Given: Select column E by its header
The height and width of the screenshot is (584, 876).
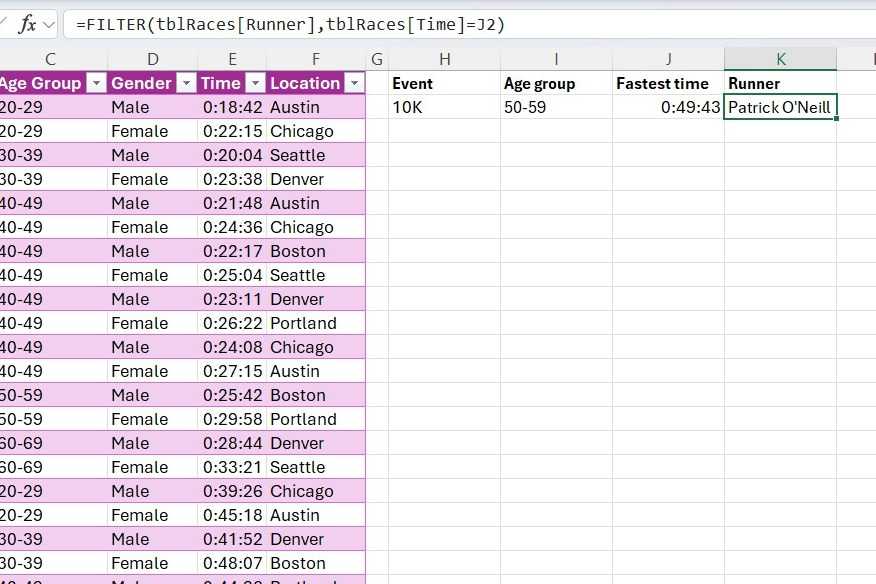Looking at the screenshot, I should [x=232, y=59].
